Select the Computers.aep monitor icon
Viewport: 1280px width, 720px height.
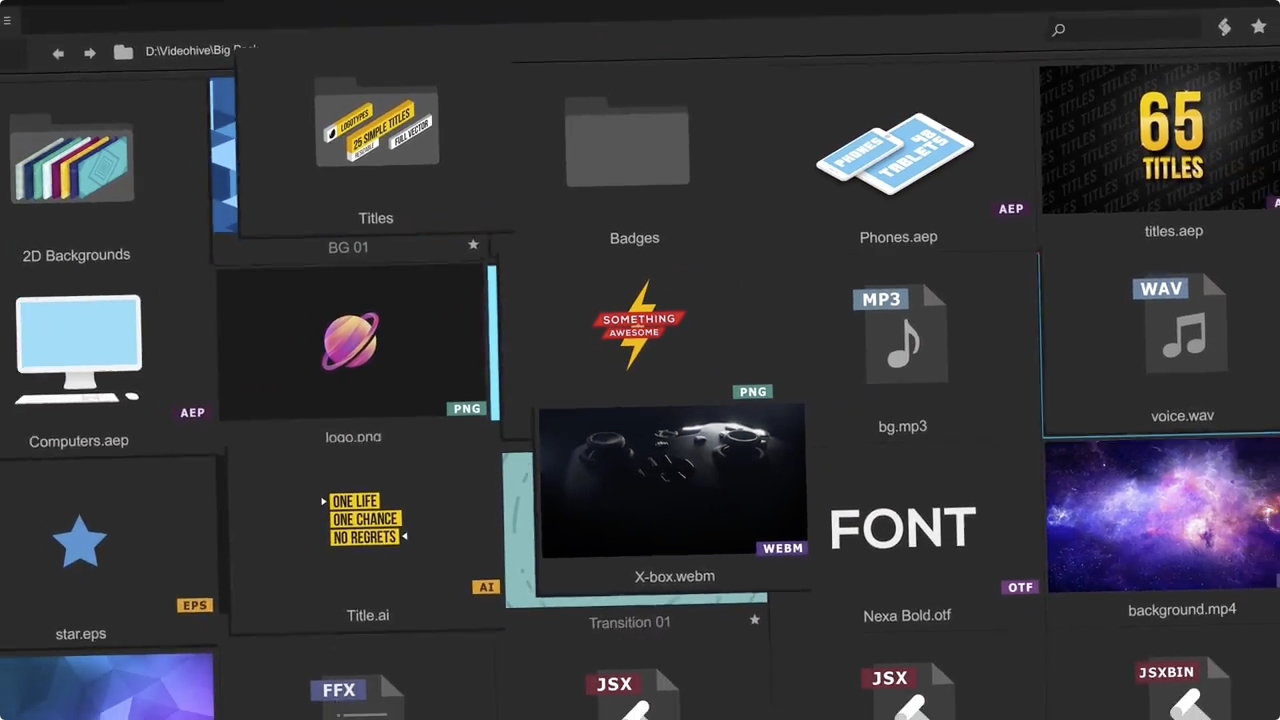point(78,348)
